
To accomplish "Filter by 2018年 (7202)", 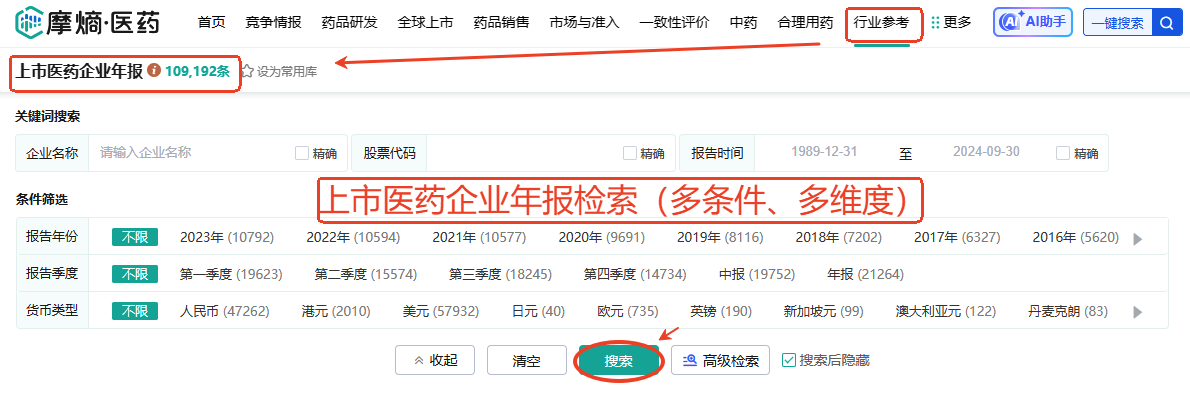I will click(x=839, y=237).
